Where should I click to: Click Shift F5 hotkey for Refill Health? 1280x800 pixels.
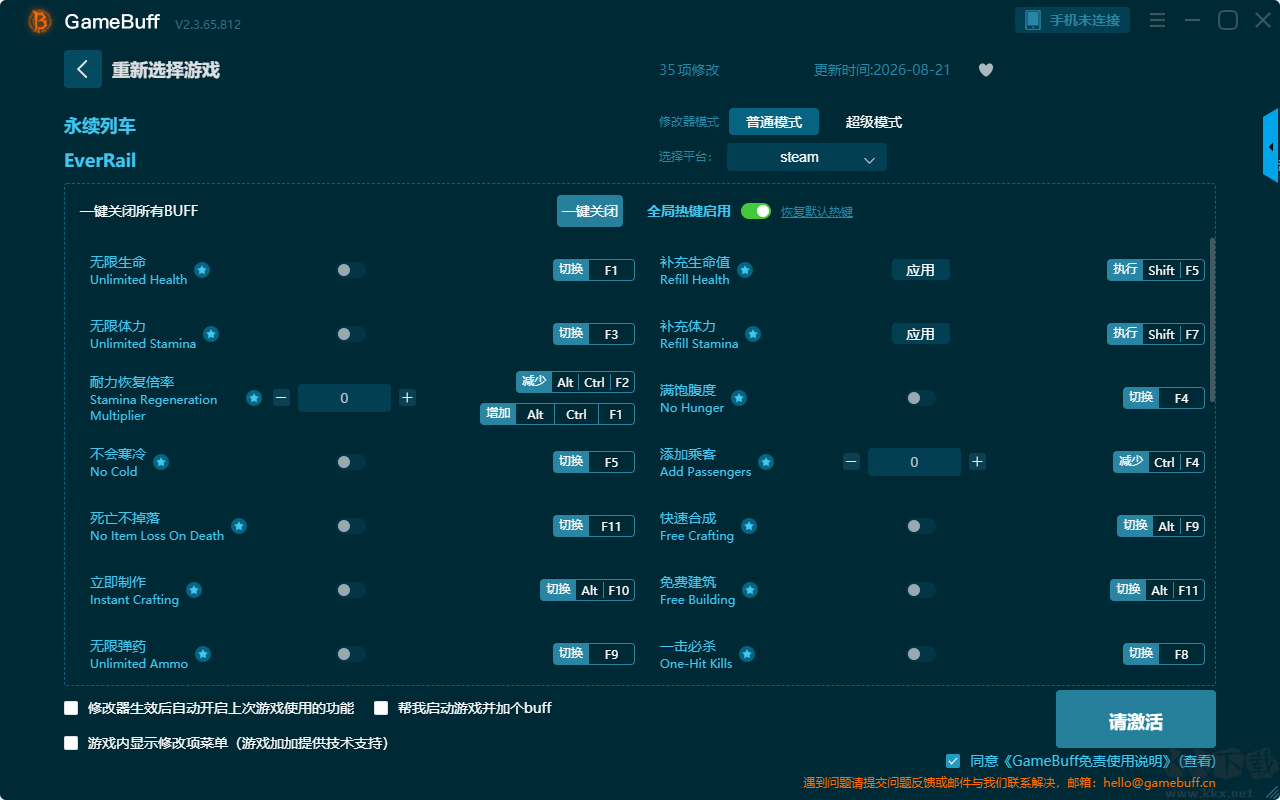pyautogui.click(x=1156, y=270)
